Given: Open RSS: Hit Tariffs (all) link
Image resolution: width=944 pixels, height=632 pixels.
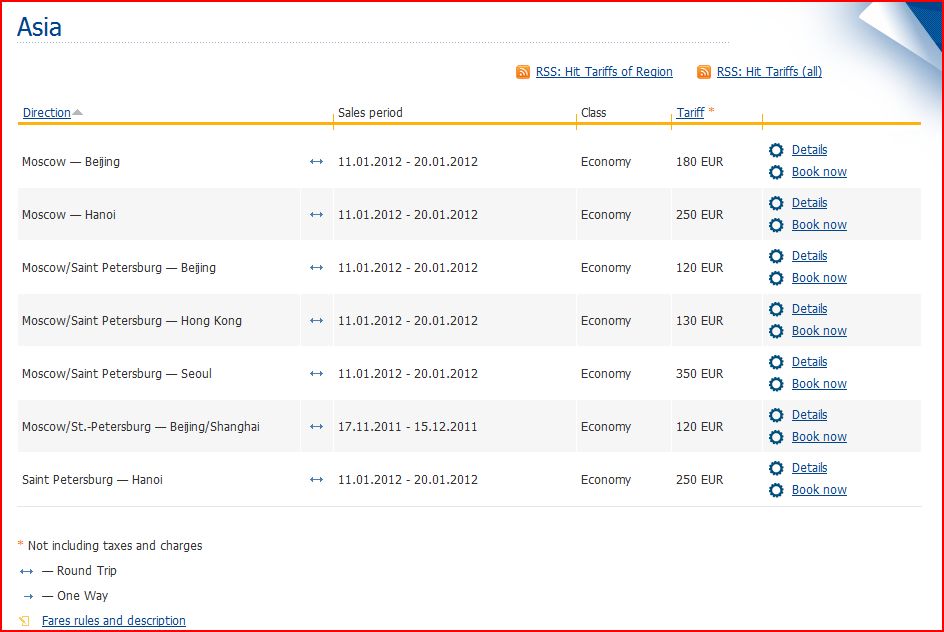Looking at the screenshot, I should click(769, 72).
